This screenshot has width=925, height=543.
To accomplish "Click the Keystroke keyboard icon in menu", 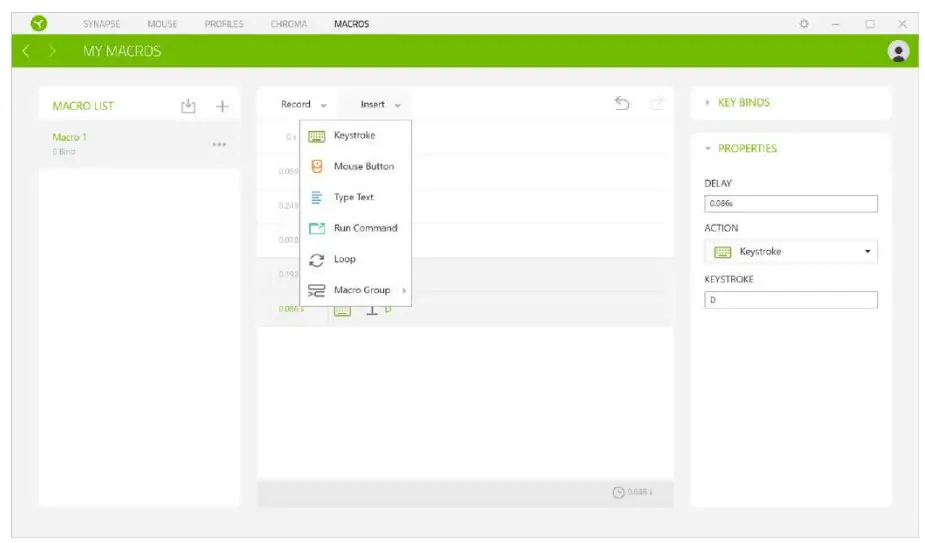I will click(317, 136).
